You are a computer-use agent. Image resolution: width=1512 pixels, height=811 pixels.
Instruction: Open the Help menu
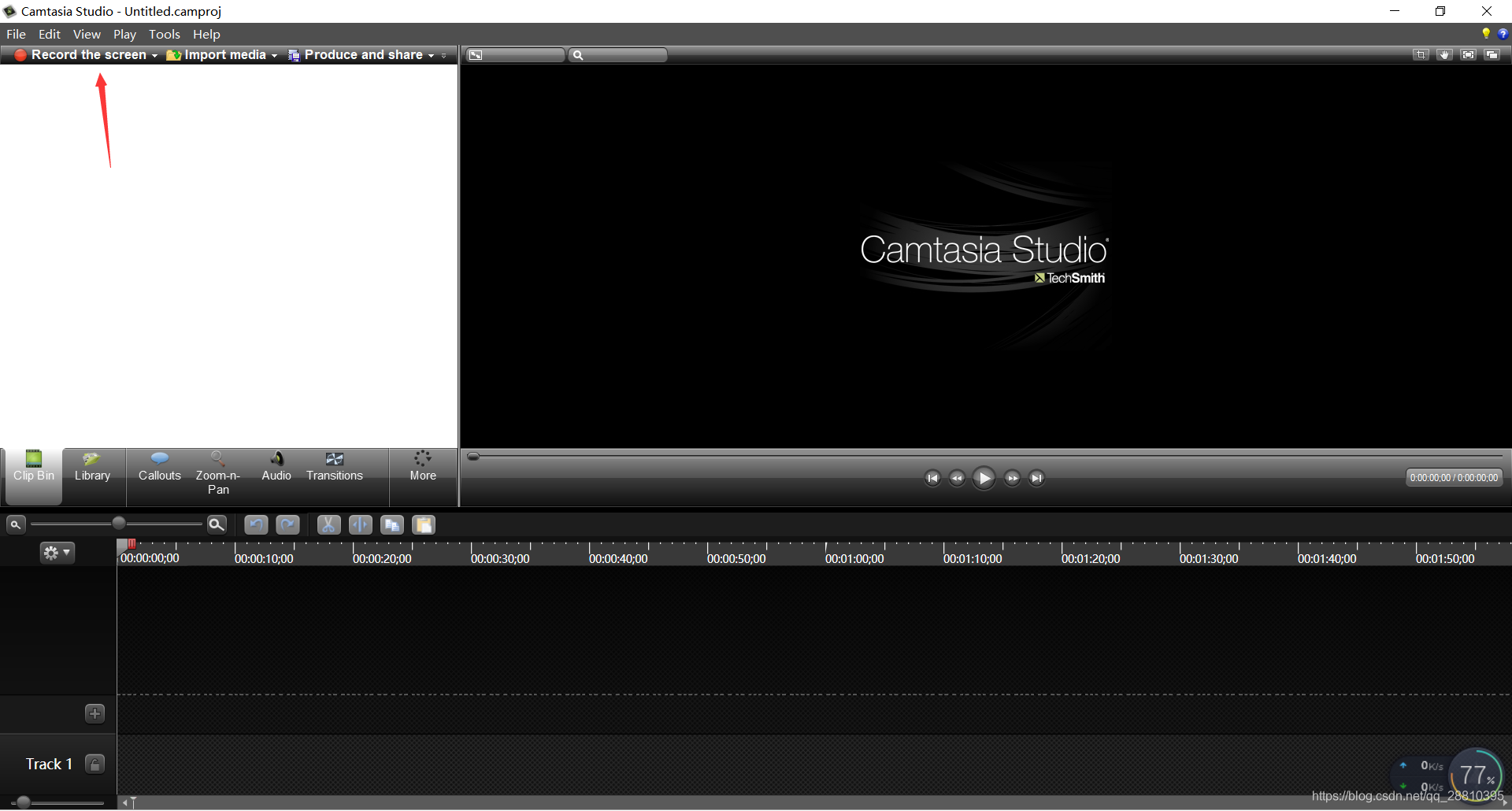(206, 35)
